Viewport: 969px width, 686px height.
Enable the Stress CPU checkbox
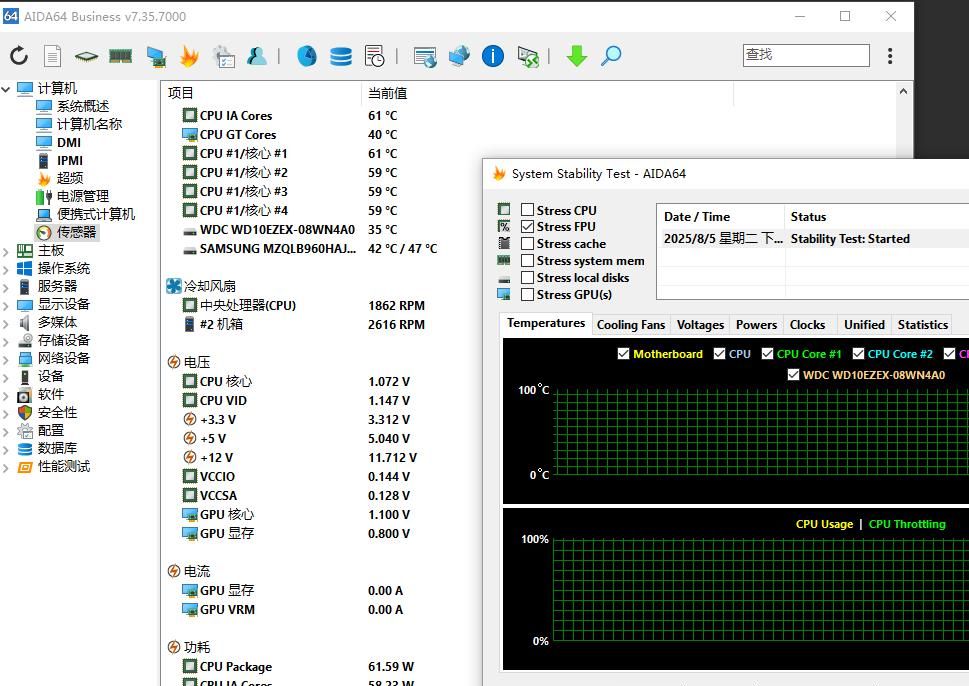(x=527, y=210)
